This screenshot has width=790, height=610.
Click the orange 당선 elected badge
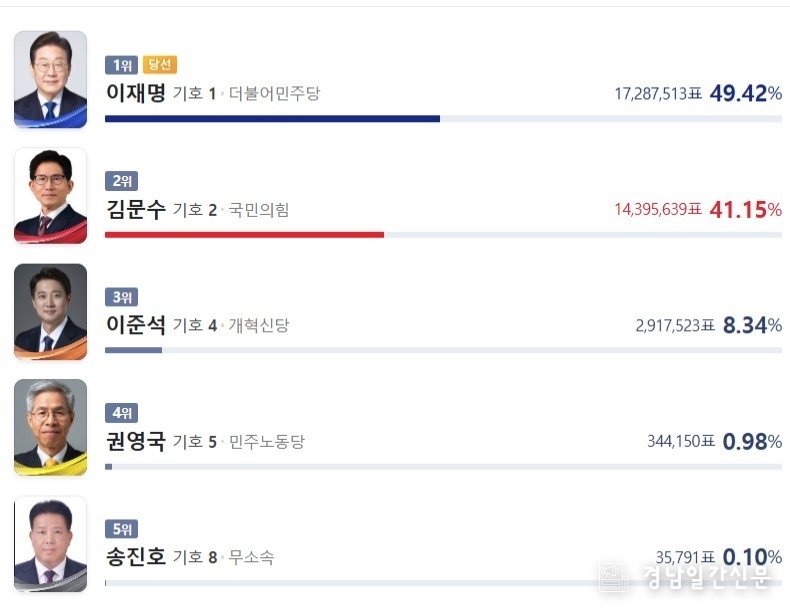point(160,64)
